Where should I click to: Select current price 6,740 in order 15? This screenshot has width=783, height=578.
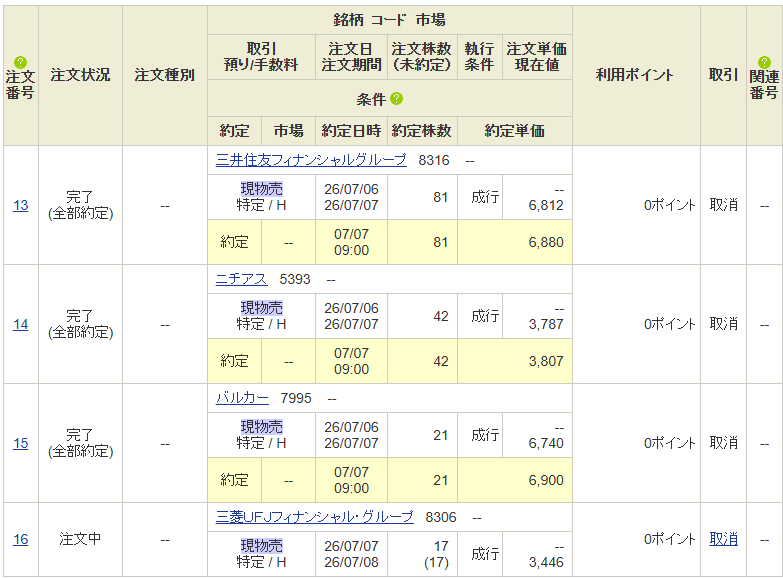pyautogui.click(x=546, y=443)
